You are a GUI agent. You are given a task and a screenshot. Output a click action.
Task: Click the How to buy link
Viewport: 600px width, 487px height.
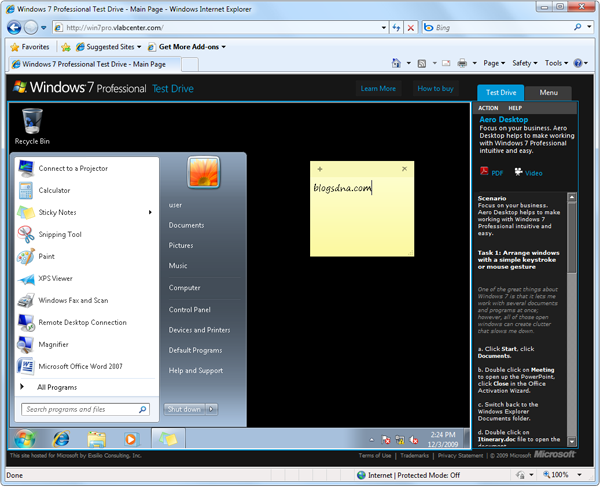point(435,89)
